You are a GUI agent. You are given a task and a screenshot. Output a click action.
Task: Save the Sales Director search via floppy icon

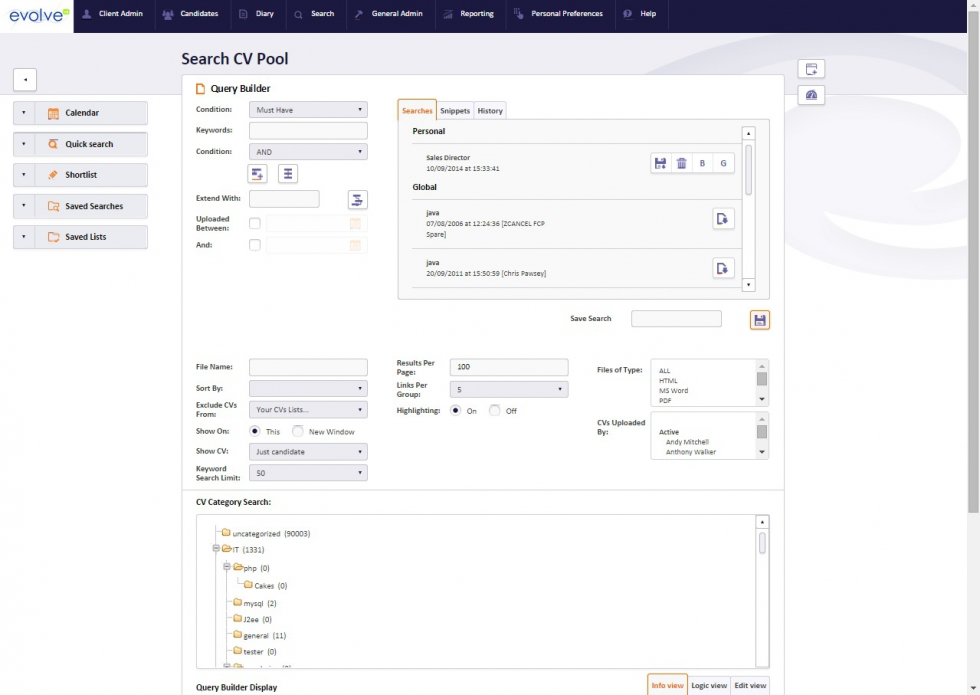tap(661, 162)
